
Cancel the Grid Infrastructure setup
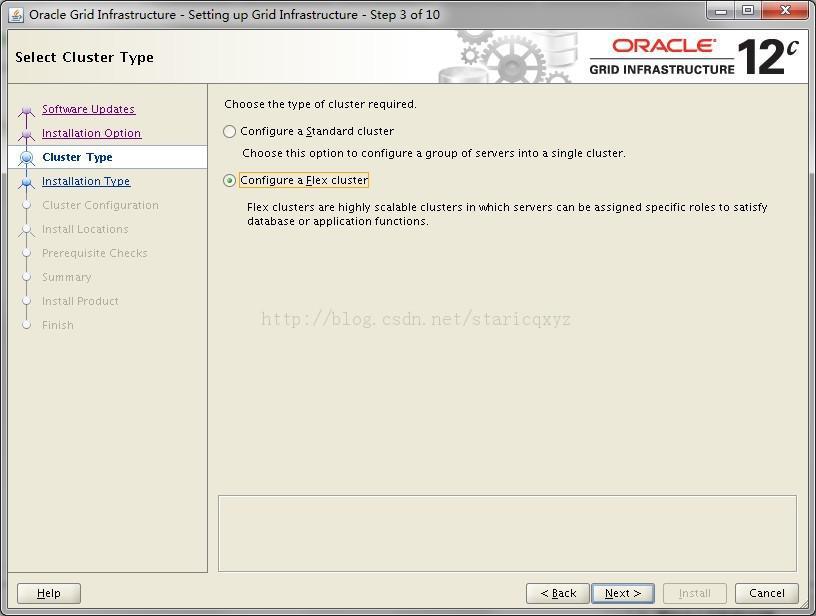coord(767,593)
